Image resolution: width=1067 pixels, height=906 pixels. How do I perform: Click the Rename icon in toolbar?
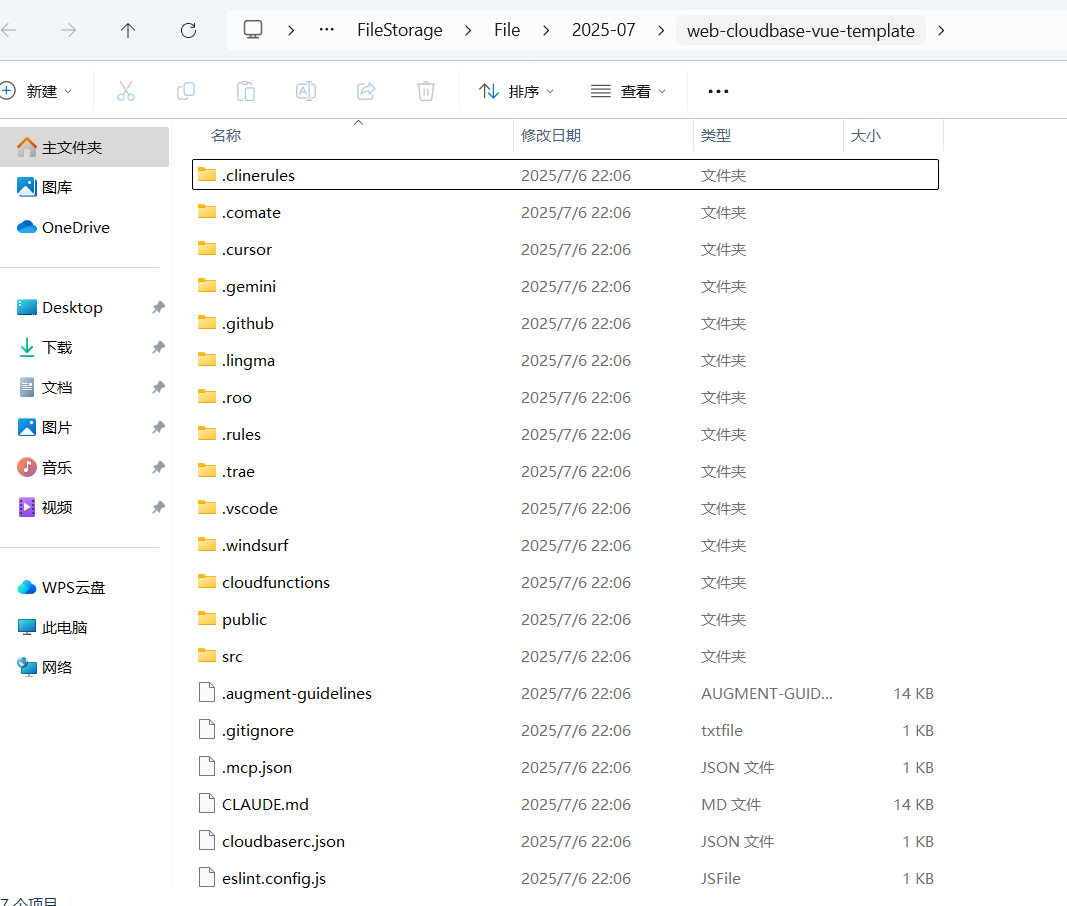(x=306, y=91)
